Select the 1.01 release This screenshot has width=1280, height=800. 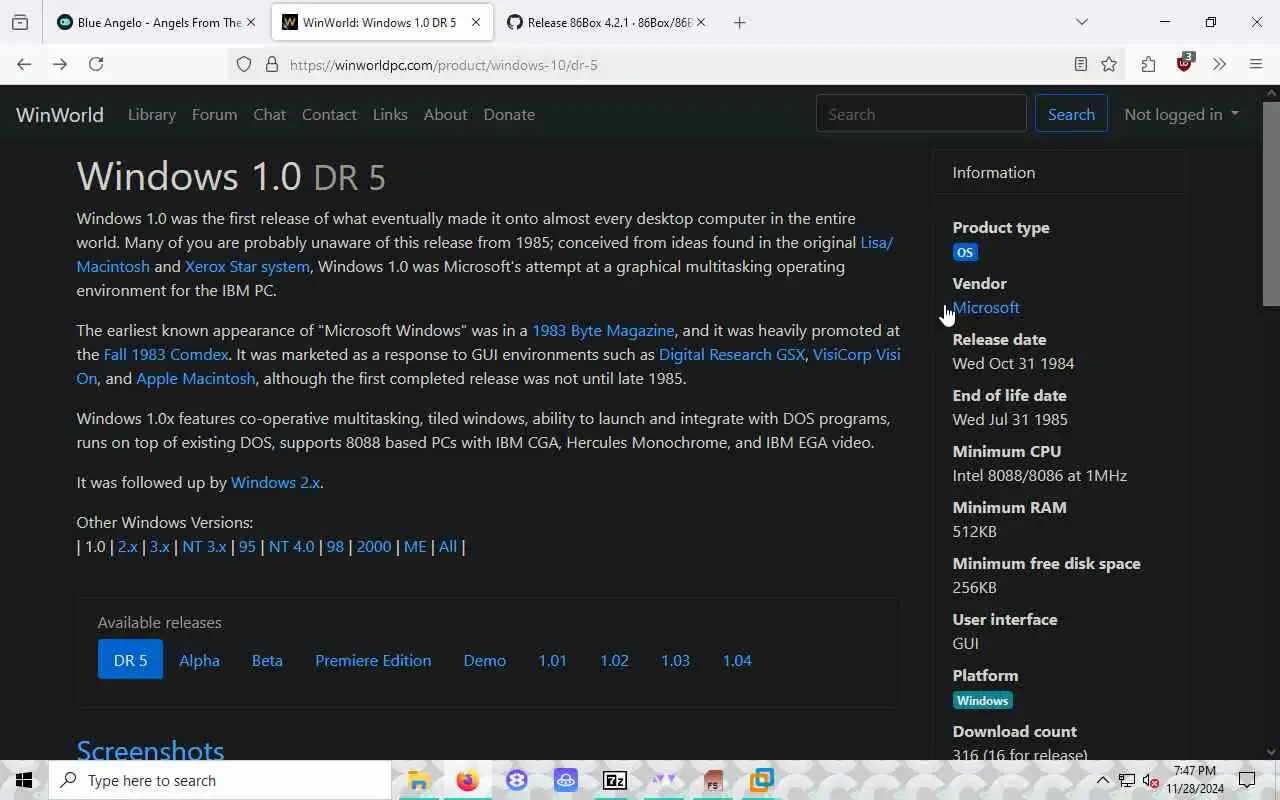tap(552, 660)
